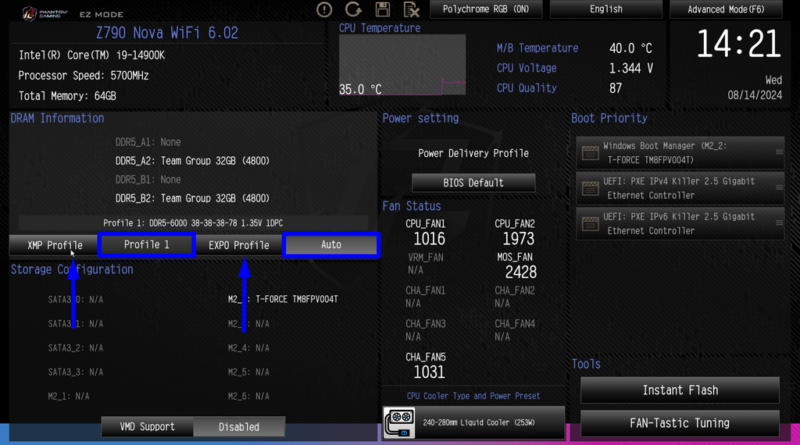800x445 pixels.
Task: Select the XMP Profile tab
Action: coord(54,245)
